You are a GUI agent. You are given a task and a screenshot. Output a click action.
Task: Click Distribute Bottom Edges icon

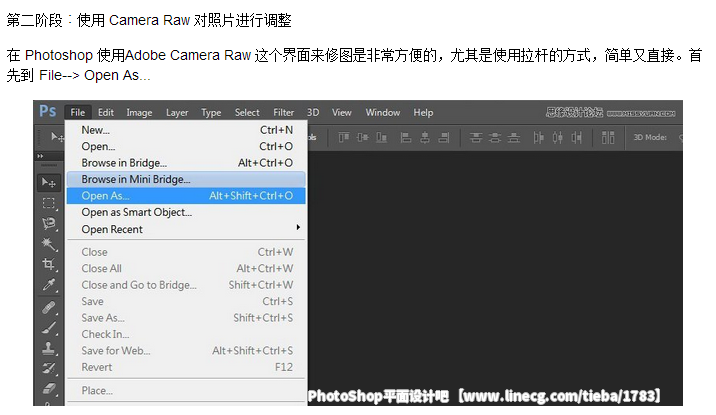pos(514,137)
